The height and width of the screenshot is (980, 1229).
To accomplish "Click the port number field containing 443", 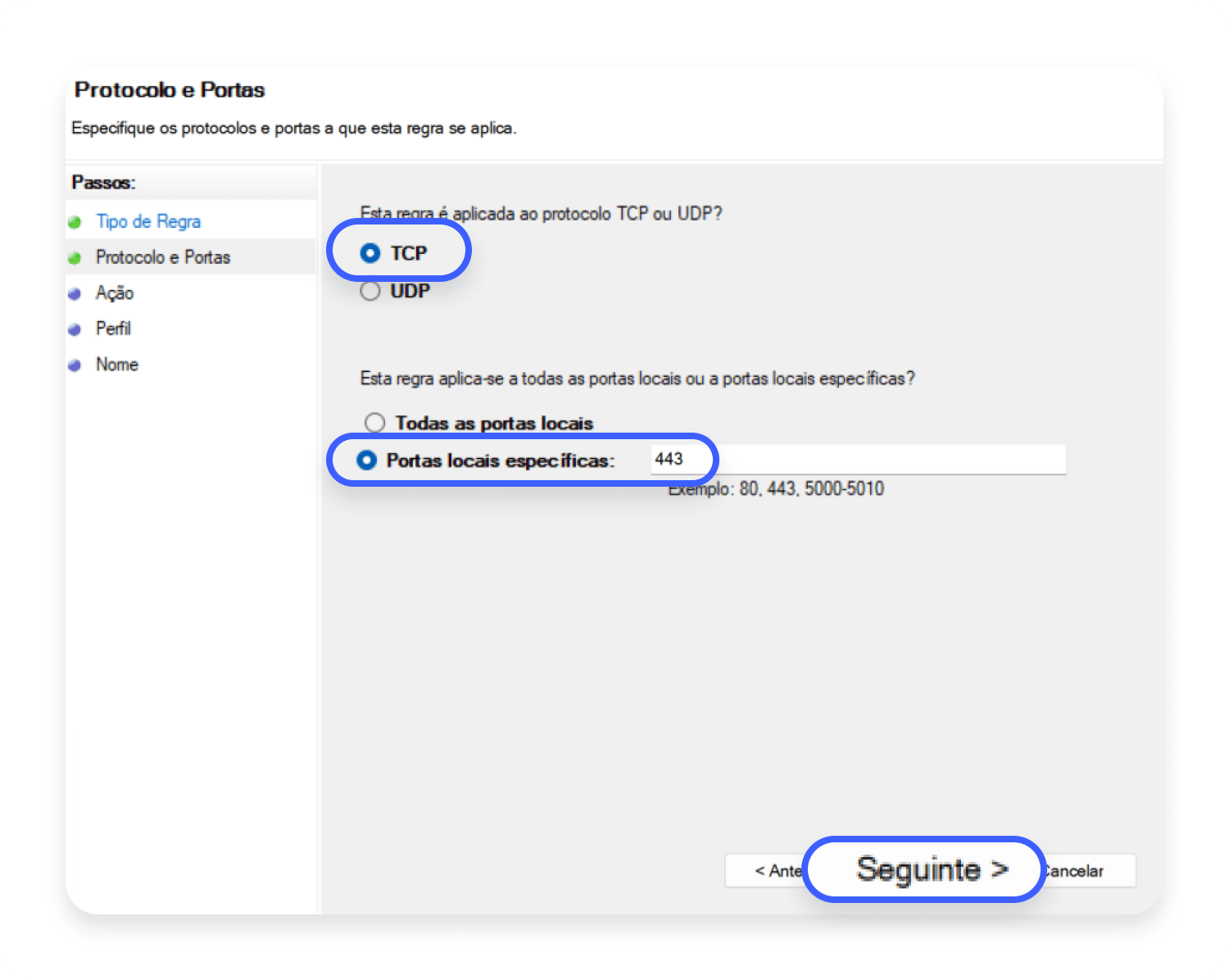I will [858, 460].
